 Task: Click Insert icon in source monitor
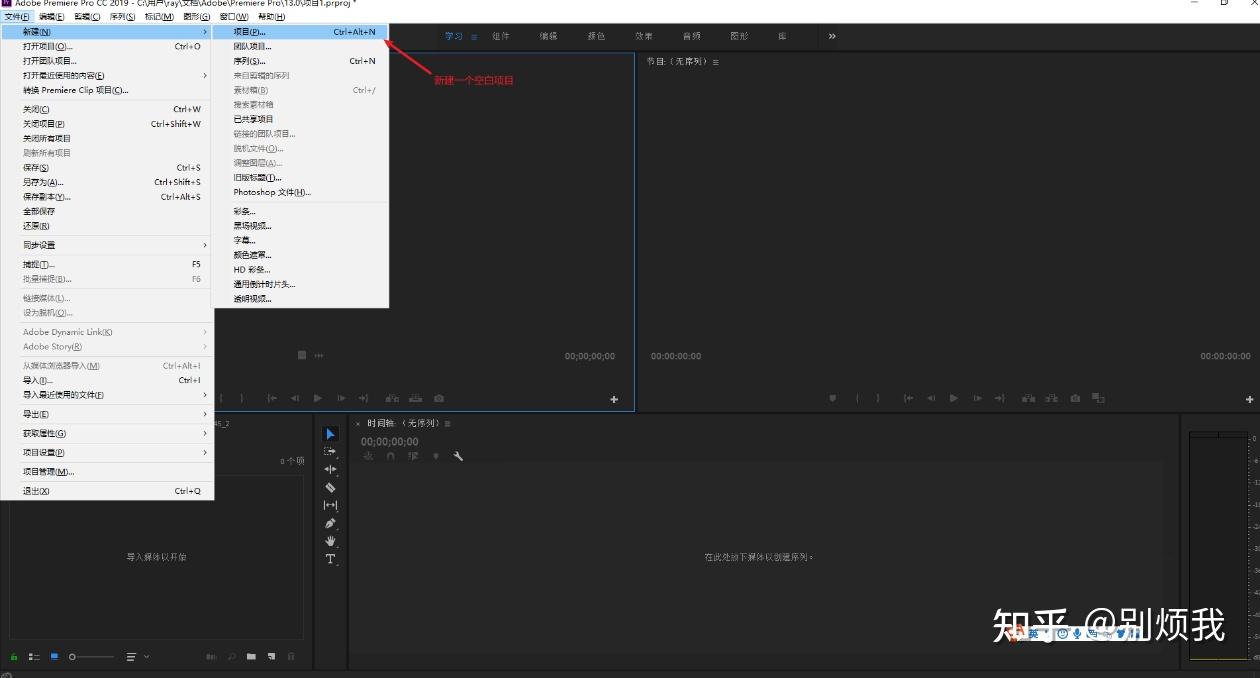tap(392, 398)
